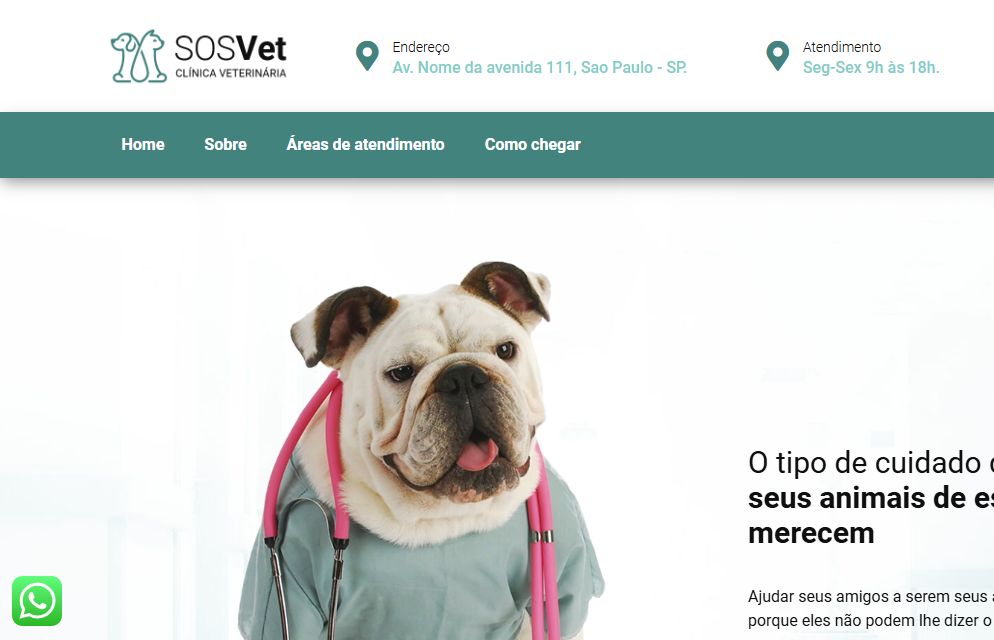The width and height of the screenshot is (994, 640).
Task: Click the dog and cat logo icon
Action: [x=138, y=56]
